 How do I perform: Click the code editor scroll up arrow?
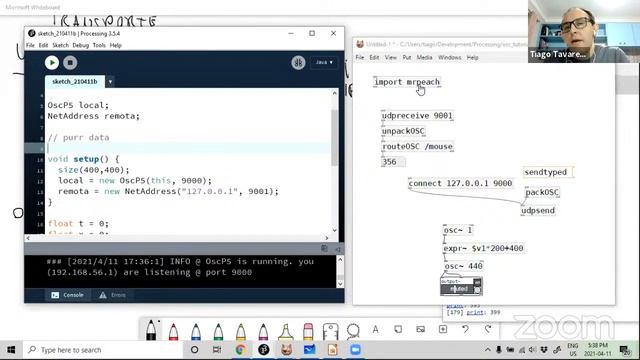335,93
